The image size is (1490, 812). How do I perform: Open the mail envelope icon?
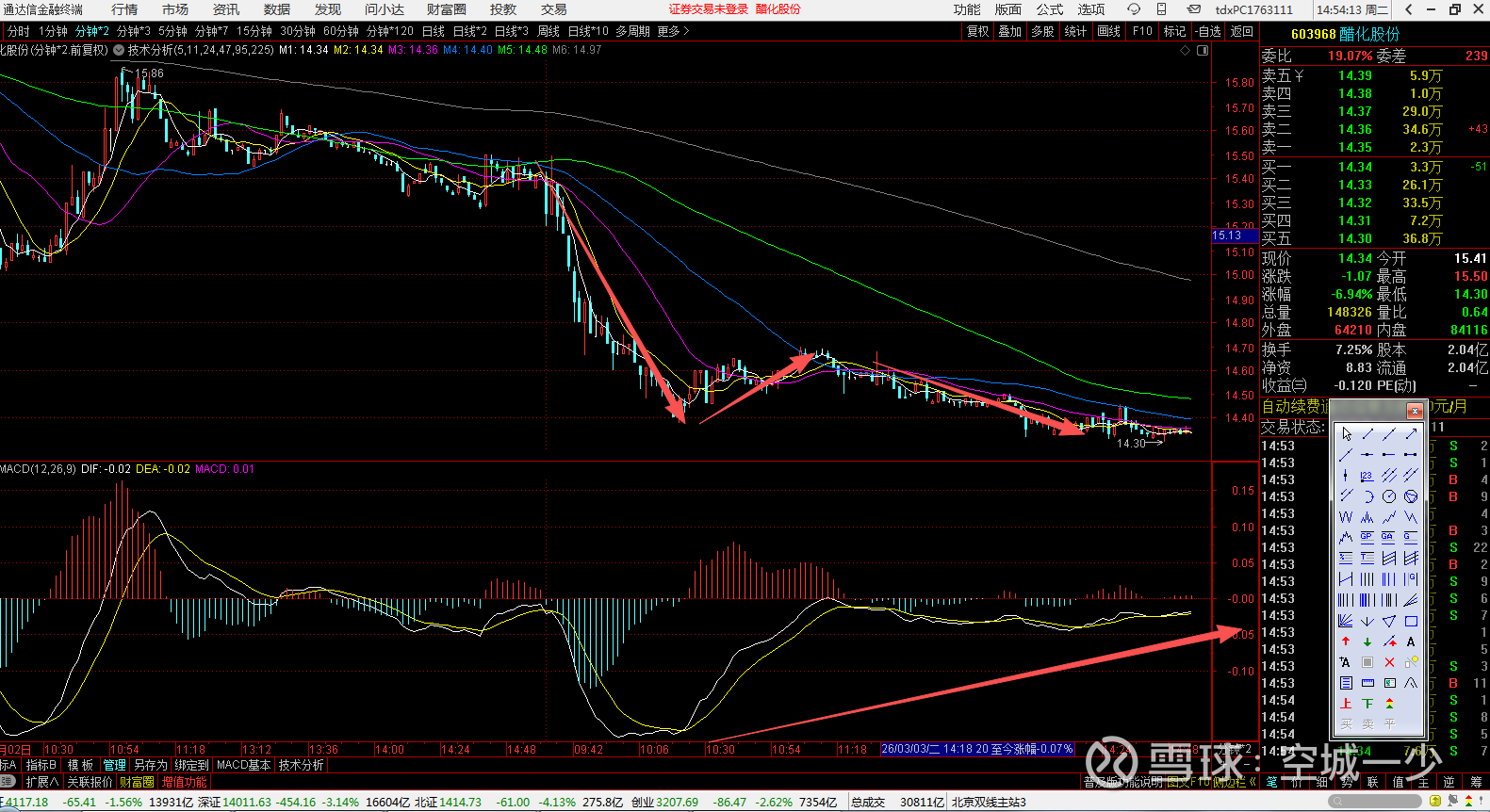(x=1193, y=9)
